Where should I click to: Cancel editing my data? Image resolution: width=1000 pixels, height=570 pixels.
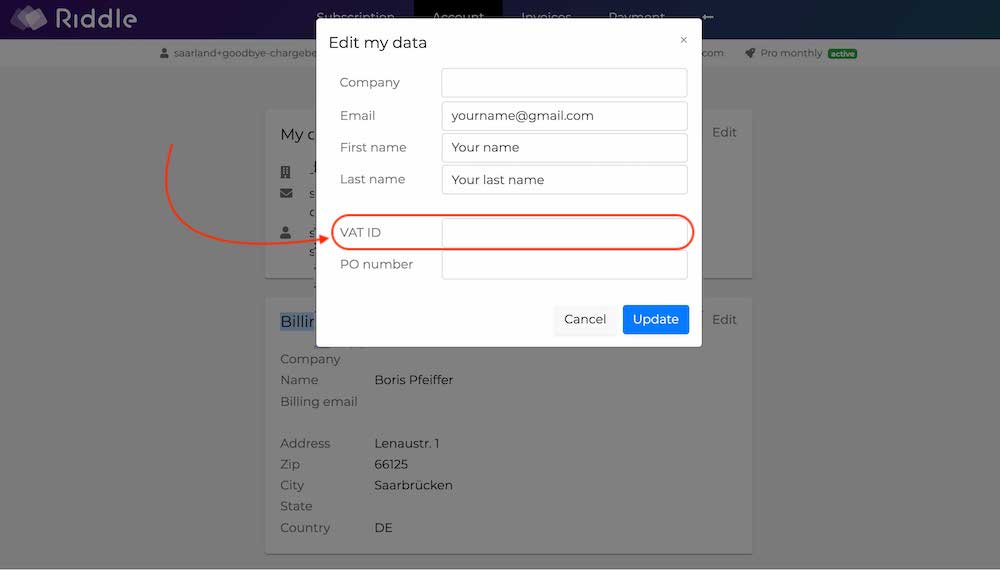(x=585, y=320)
